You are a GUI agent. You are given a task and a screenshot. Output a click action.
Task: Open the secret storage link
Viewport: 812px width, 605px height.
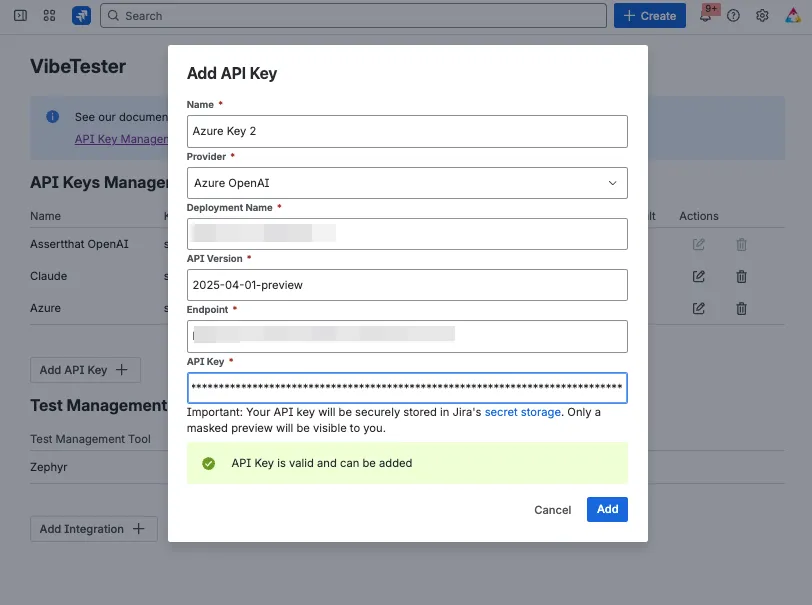click(x=523, y=412)
